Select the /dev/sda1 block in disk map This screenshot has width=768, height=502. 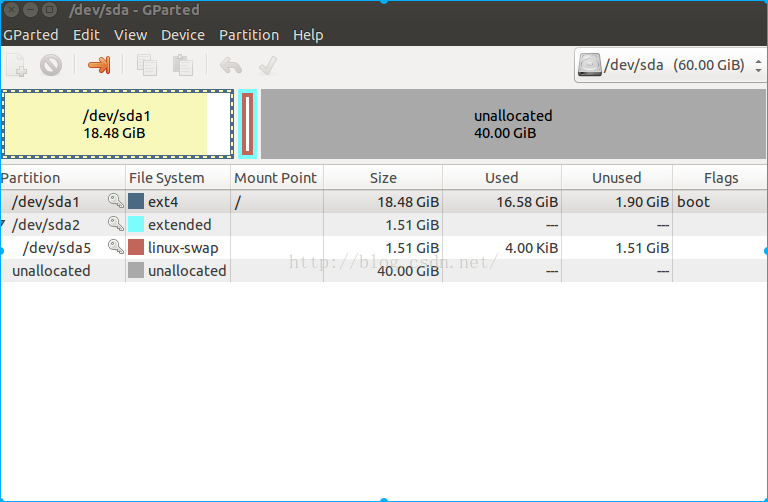pos(118,124)
